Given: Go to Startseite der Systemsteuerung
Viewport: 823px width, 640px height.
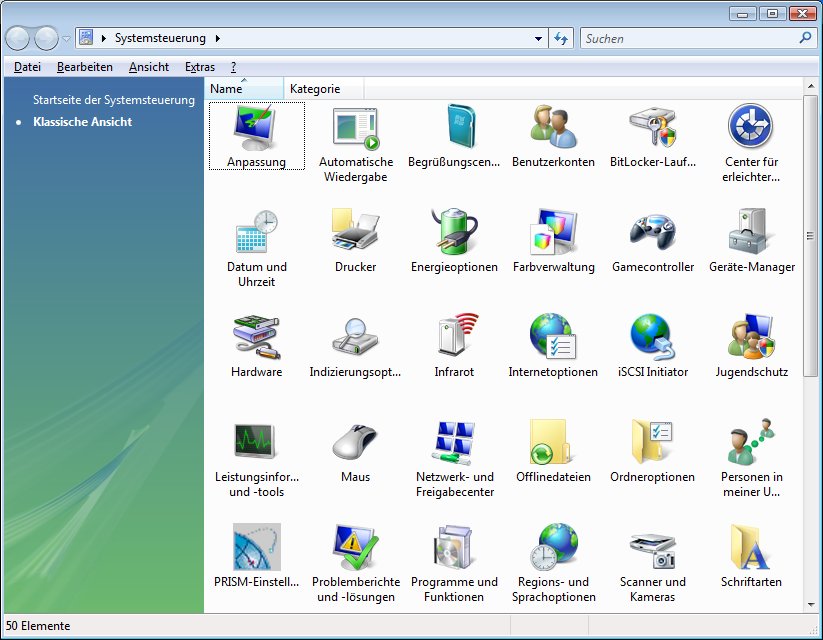Looking at the screenshot, I should click(113, 100).
